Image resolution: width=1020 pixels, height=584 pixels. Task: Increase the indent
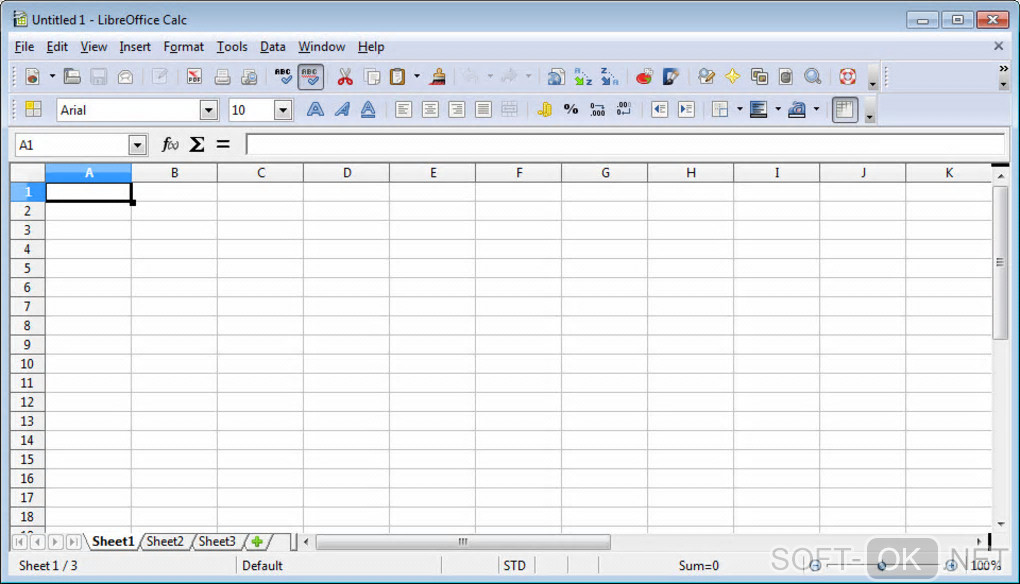[x=686, y=109]
